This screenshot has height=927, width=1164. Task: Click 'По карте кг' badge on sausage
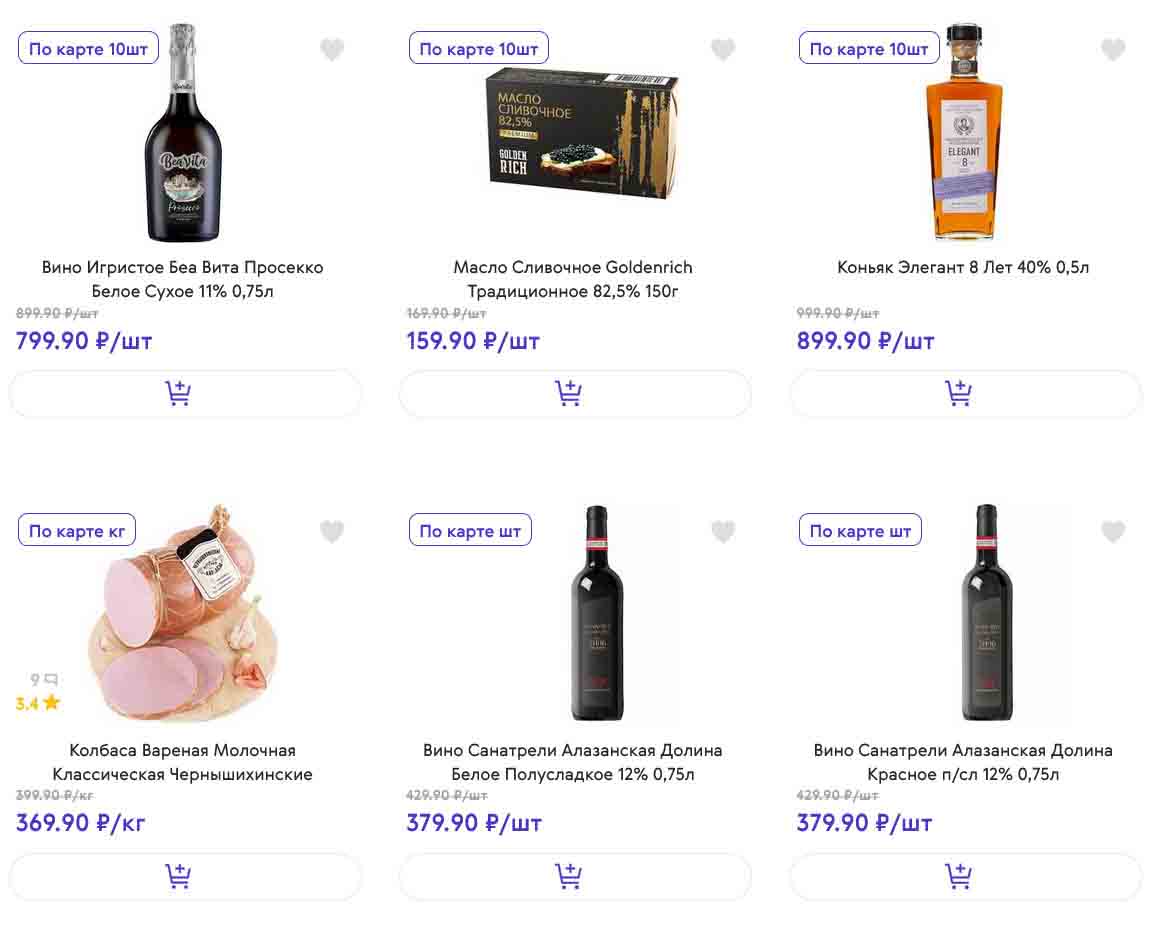point(77,531)
